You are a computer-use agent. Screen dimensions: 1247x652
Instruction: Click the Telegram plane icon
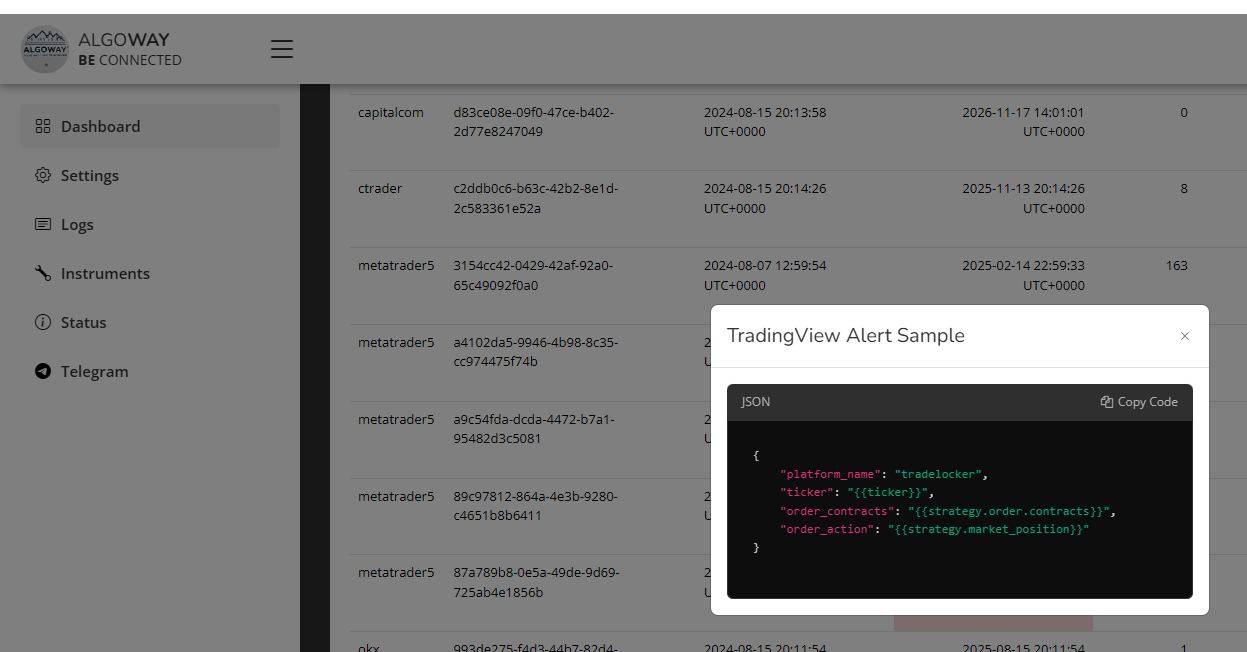point(43,371)
